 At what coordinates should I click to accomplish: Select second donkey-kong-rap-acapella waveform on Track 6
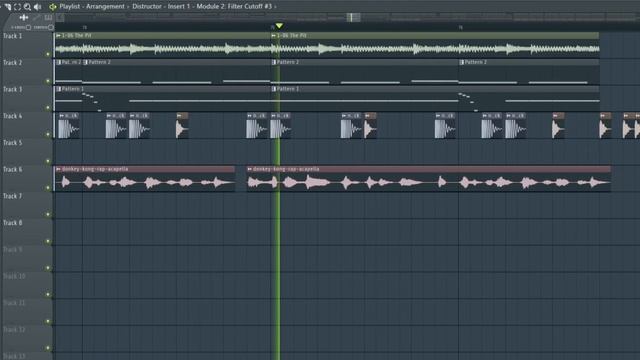point(429,182)
